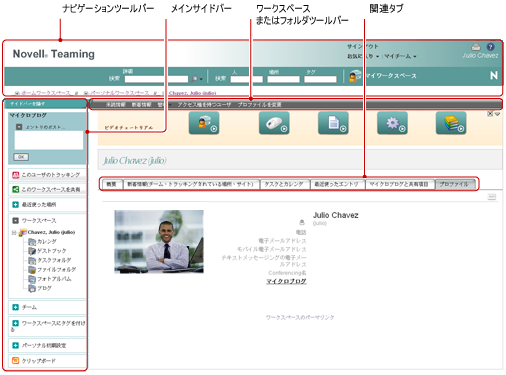
Task: Open the お気に入り dropdown
Action: pyautogui.click(x=363, y=56)
